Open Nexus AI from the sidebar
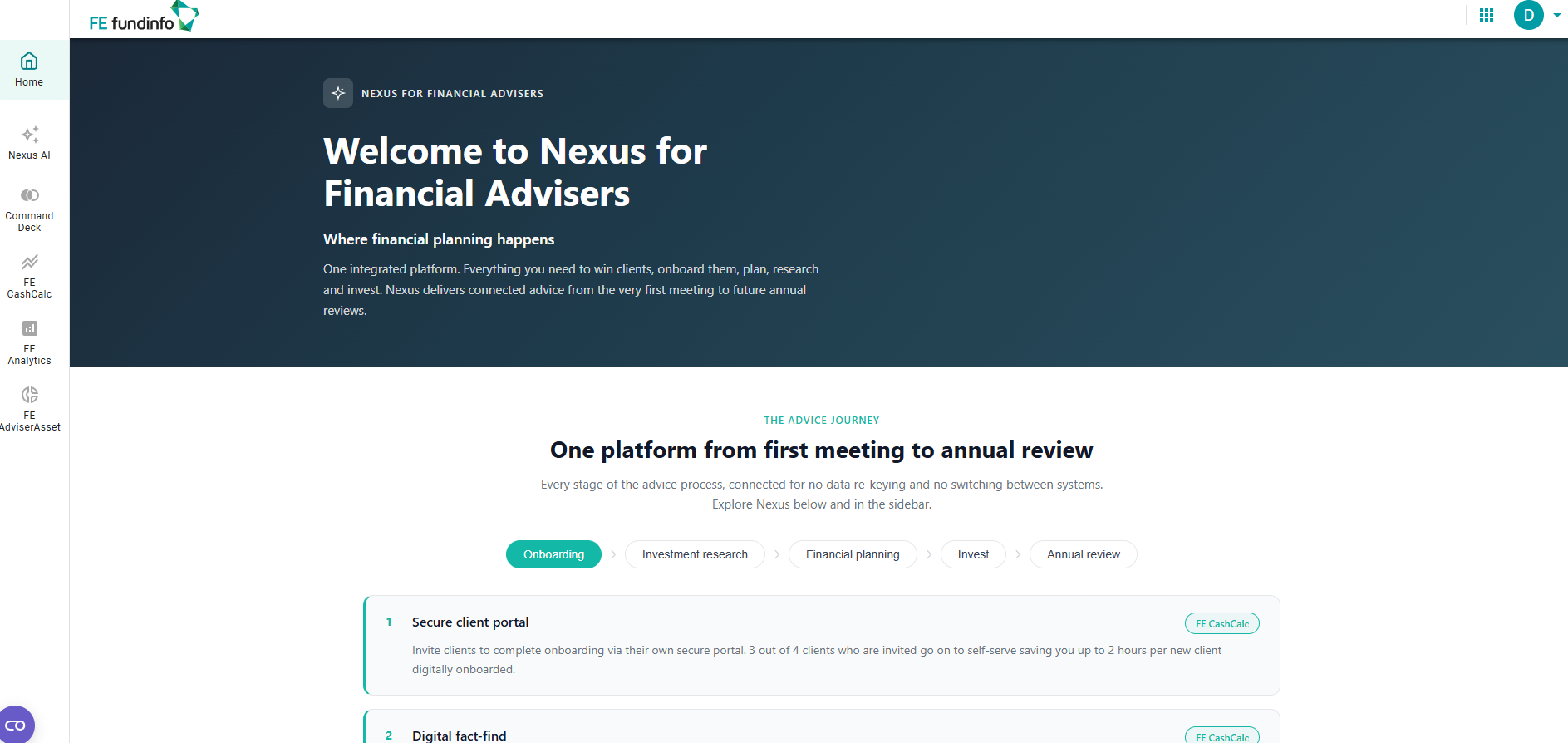 tap(29, 143)
